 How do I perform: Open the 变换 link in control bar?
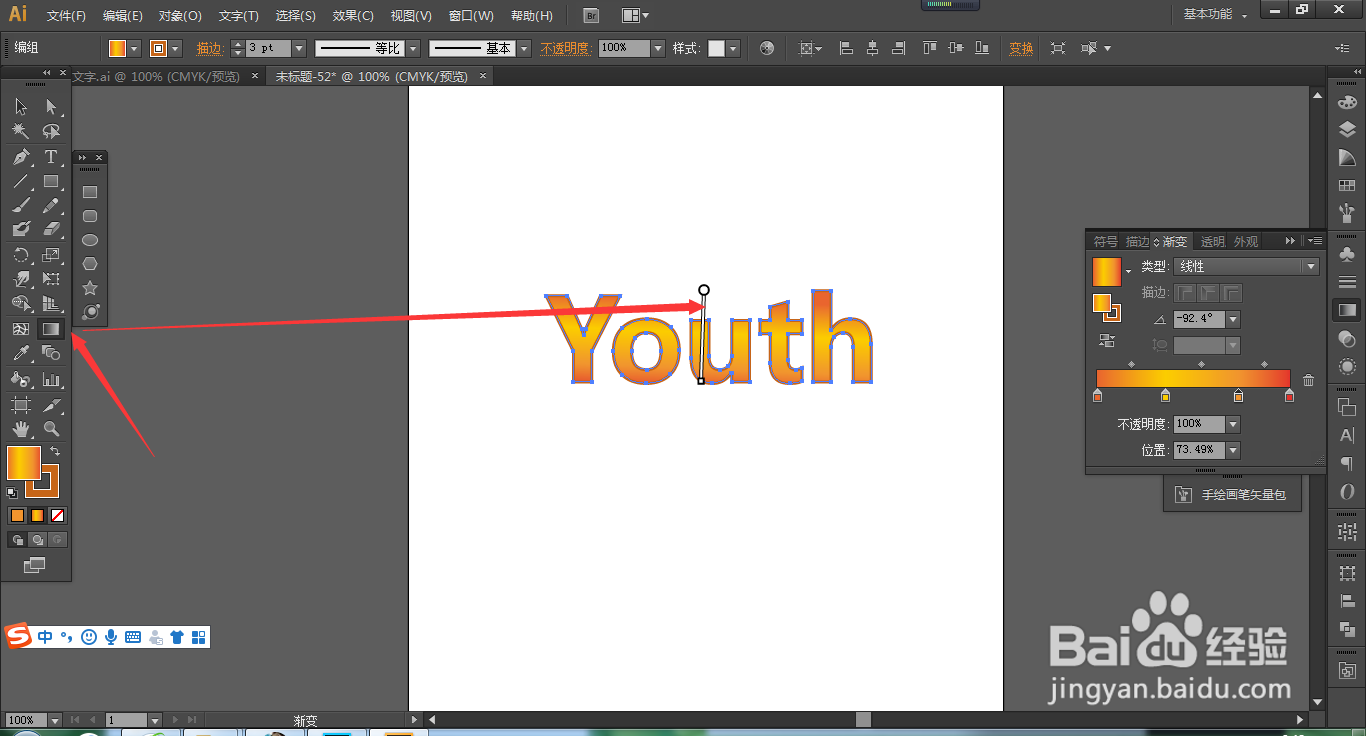pyautogui.click(x=1021, y=48)
